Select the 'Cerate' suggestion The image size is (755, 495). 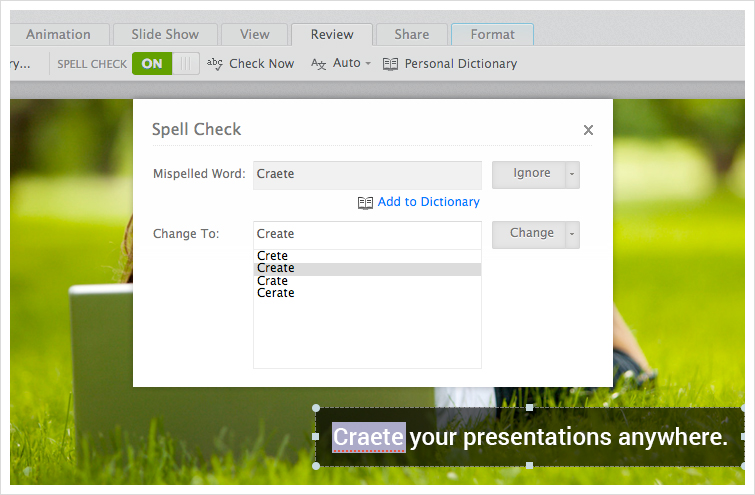pos(275,293)
